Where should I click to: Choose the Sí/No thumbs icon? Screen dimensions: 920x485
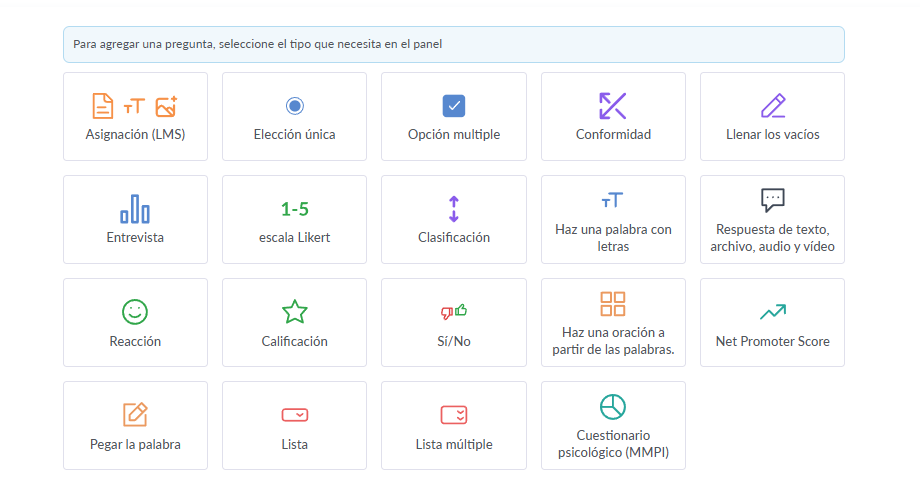coord(454,312)
